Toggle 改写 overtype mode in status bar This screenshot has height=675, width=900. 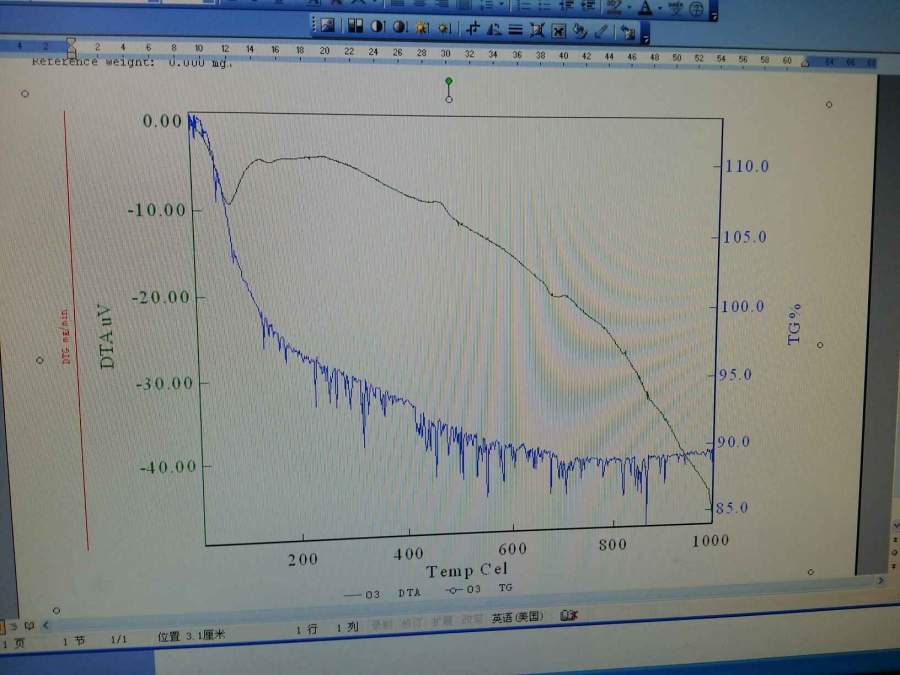pos(472,620)
